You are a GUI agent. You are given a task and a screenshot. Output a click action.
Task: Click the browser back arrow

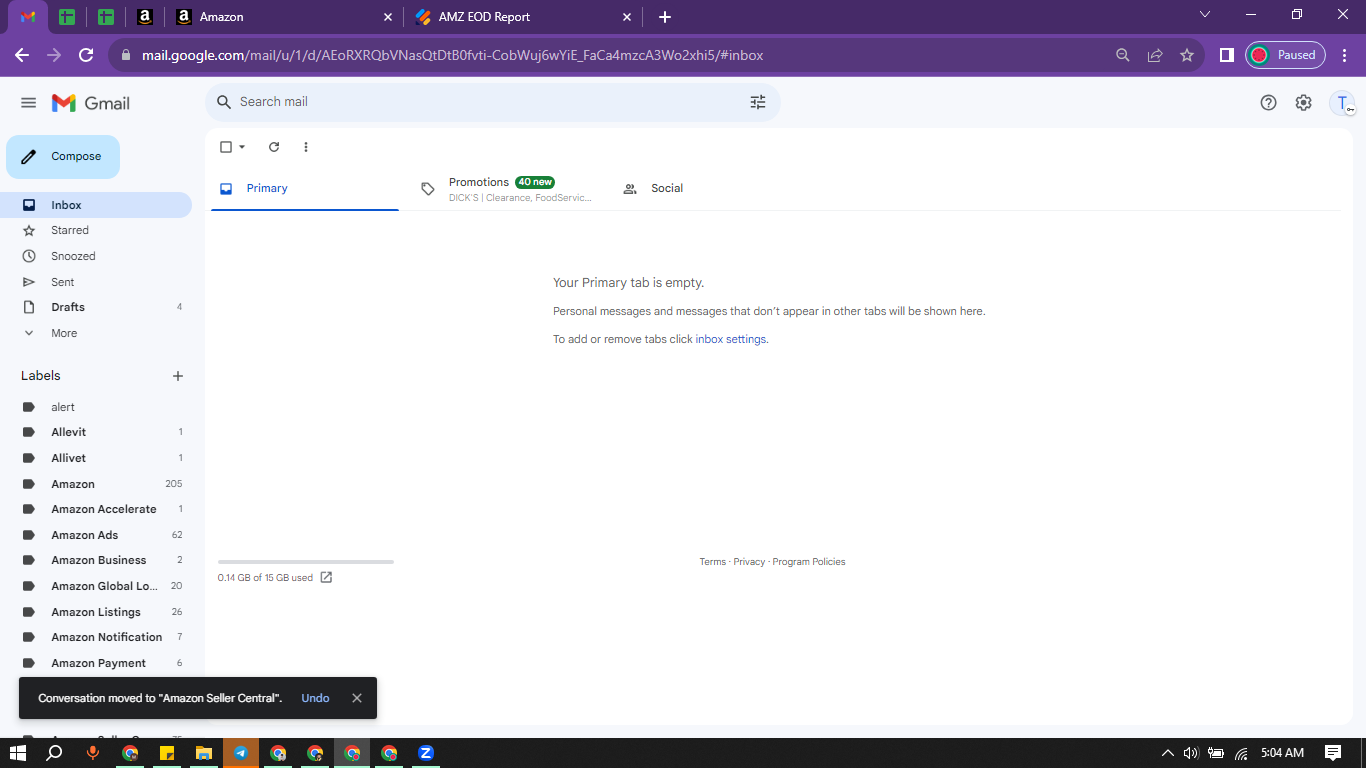[22, 55]
